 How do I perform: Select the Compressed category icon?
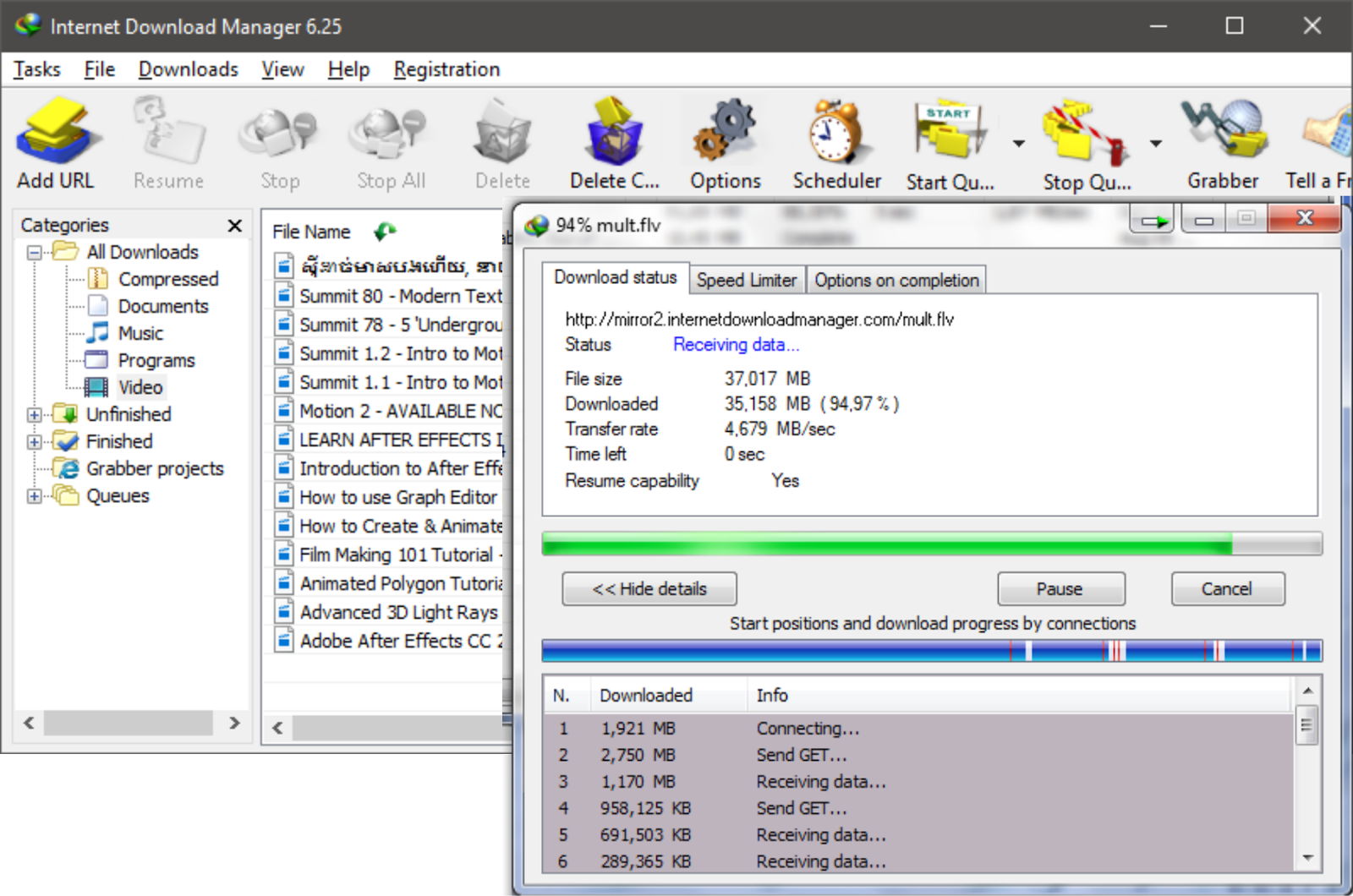coord(98,279)
